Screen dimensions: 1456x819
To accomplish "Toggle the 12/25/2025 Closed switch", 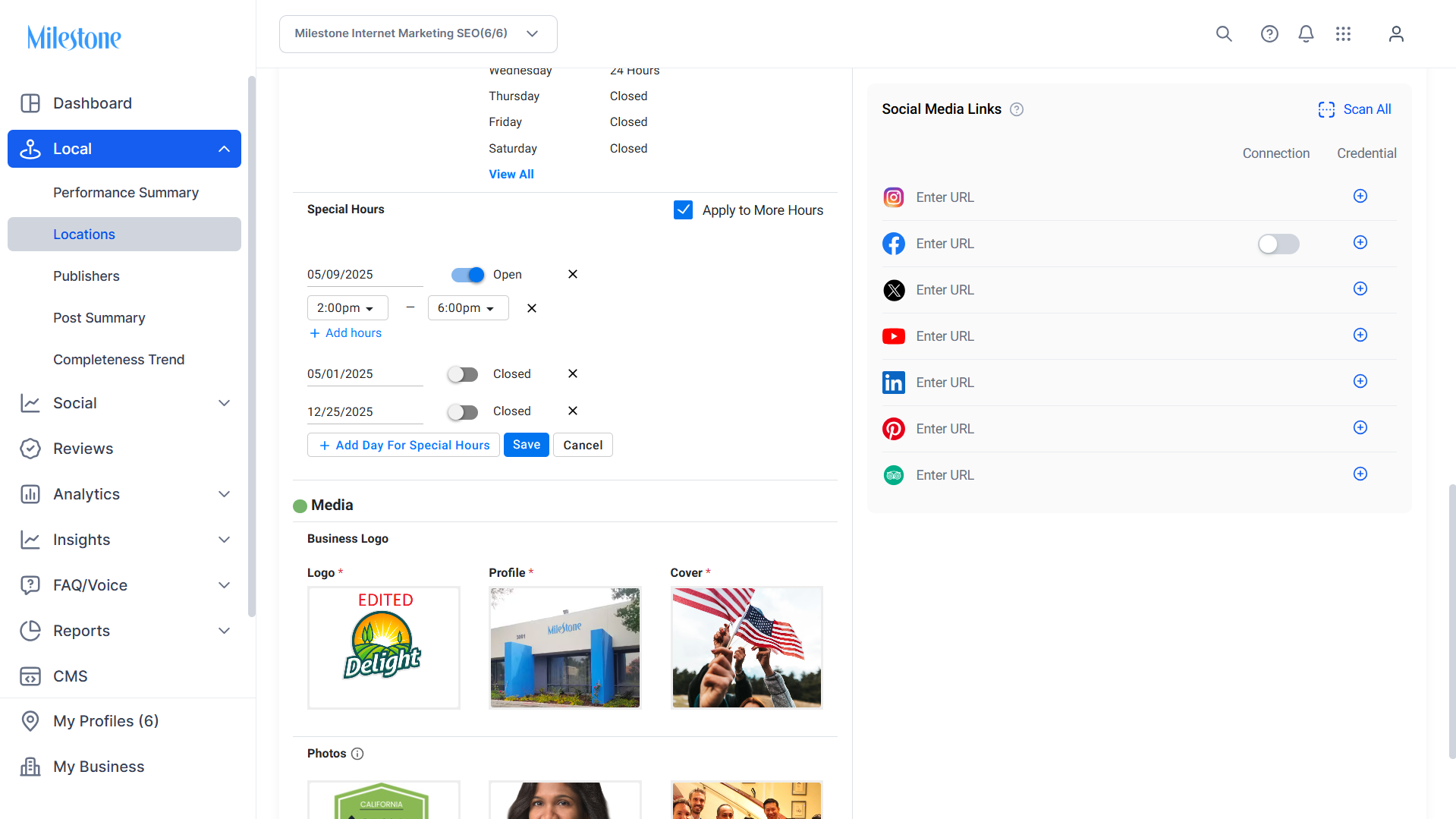I will coord(463,412).
